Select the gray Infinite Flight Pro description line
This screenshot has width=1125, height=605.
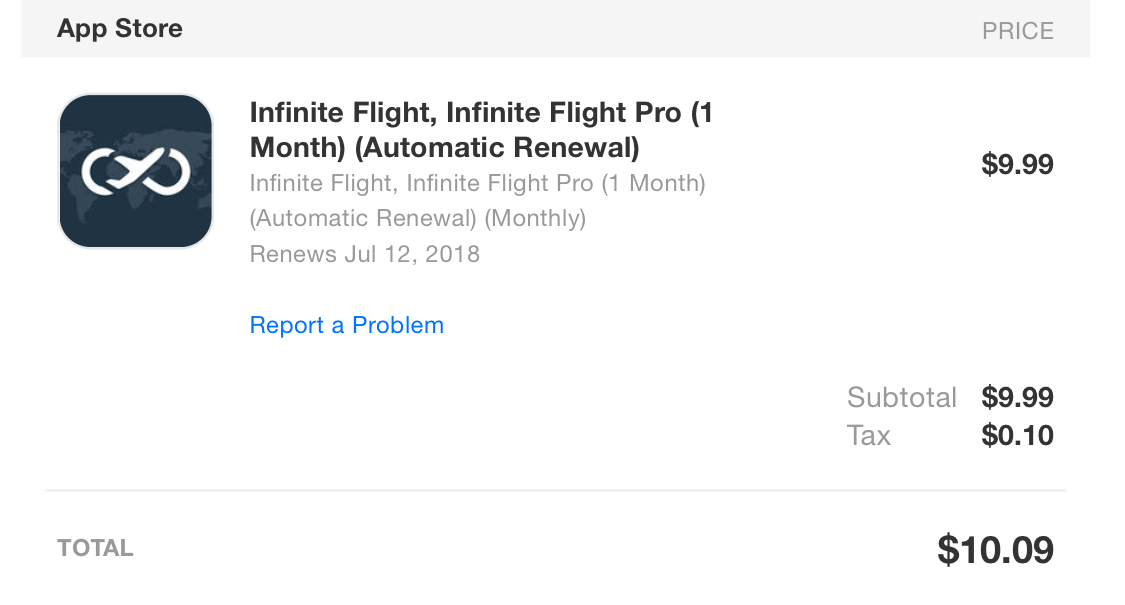[477, 184]
